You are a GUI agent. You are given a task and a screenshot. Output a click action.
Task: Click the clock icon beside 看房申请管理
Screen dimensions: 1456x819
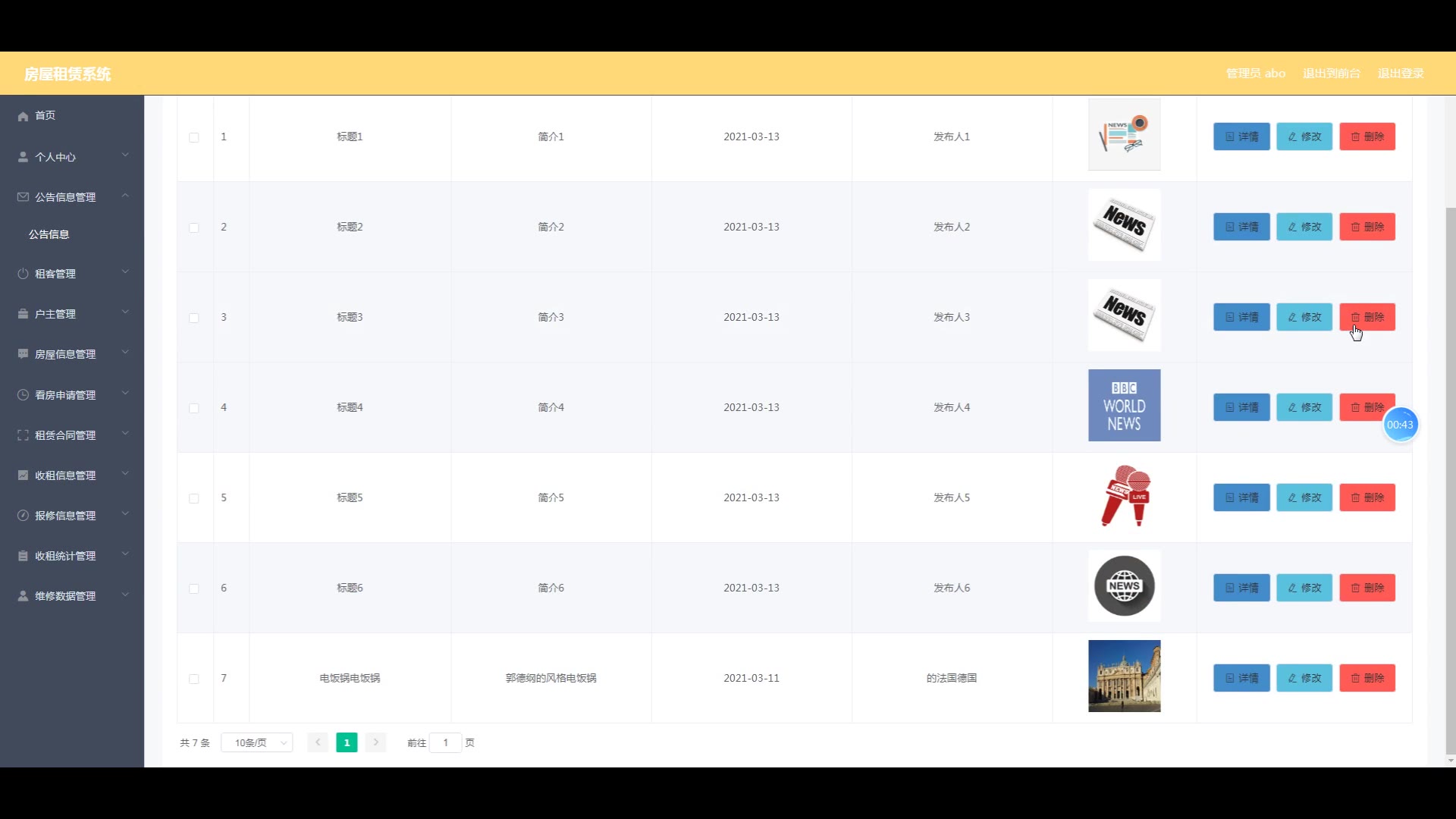coord(23,395)
